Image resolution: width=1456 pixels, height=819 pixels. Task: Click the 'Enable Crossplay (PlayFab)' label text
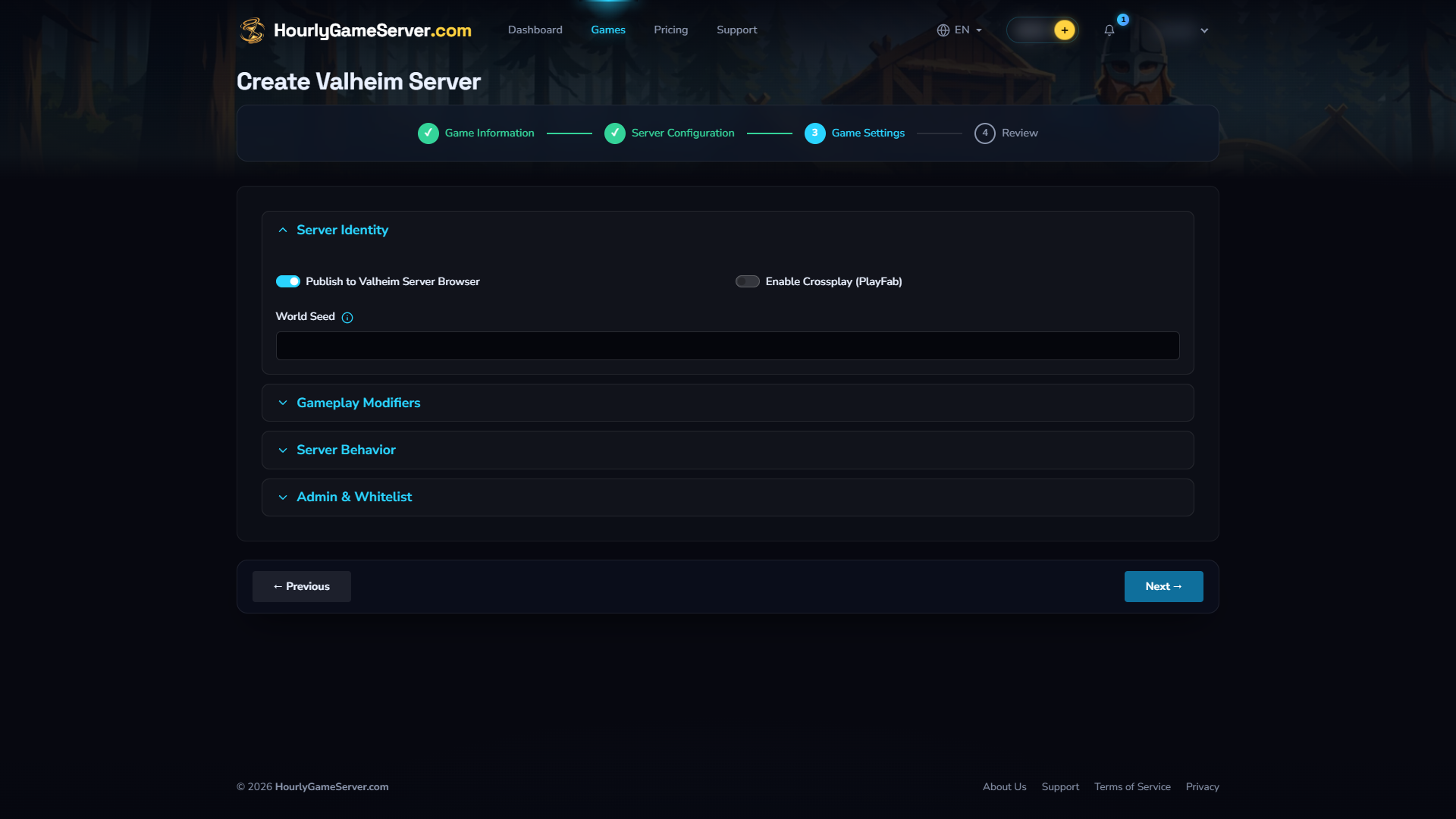pos(834,281)
